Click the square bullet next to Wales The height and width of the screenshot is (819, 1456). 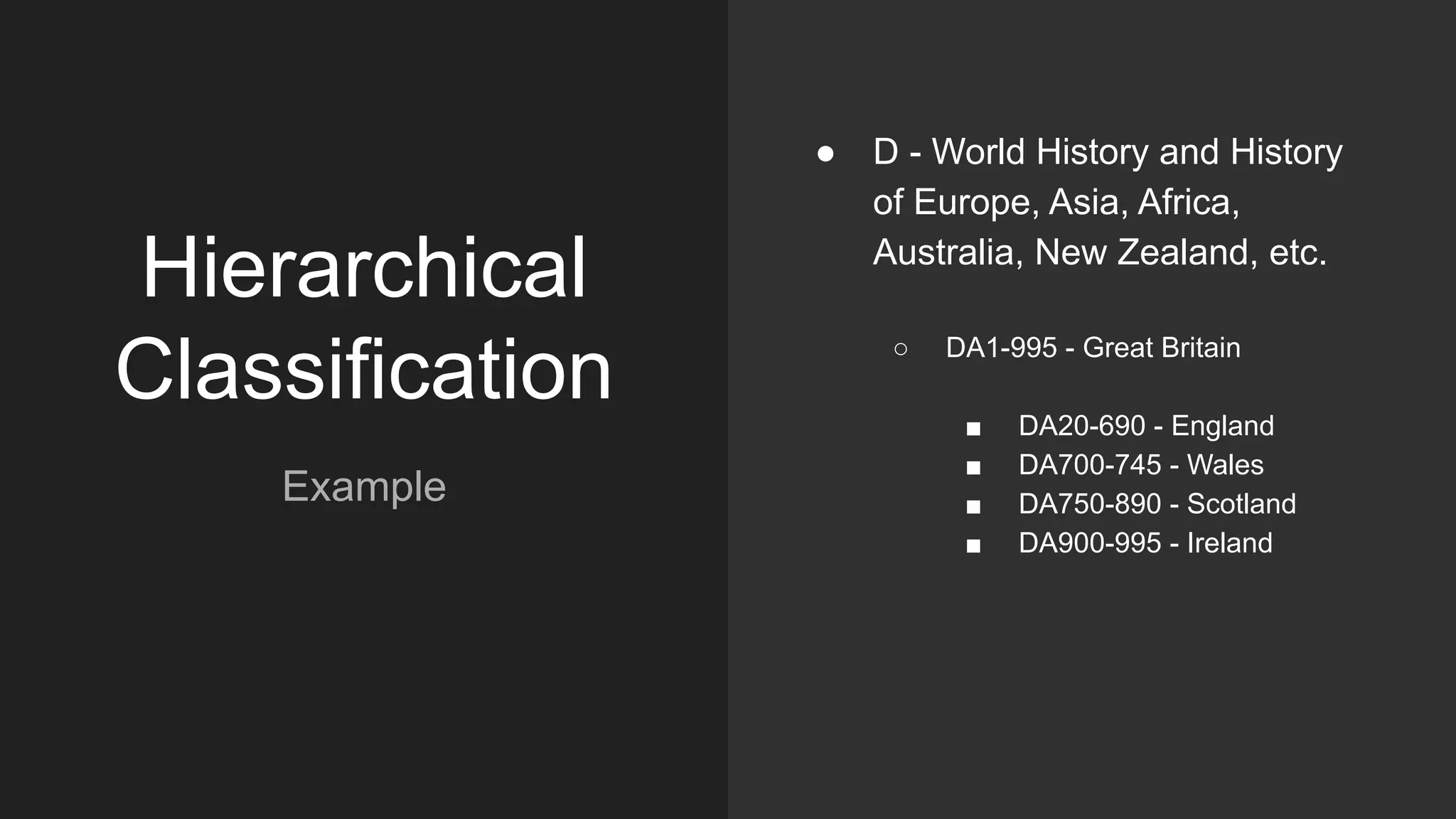pos(973,468)
